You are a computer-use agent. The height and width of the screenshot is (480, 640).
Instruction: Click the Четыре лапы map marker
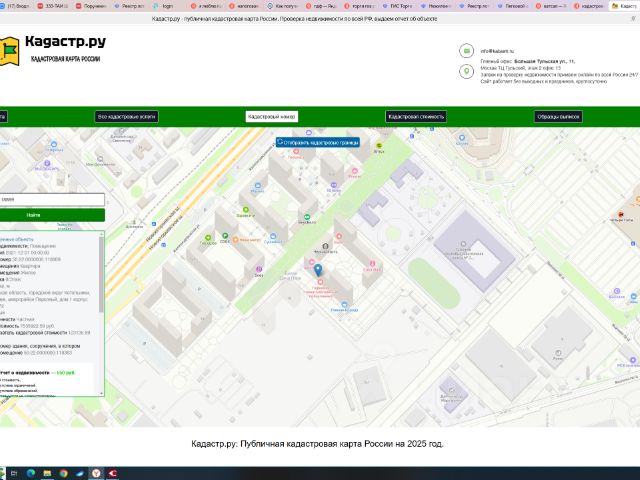click(x=621, y=214)
